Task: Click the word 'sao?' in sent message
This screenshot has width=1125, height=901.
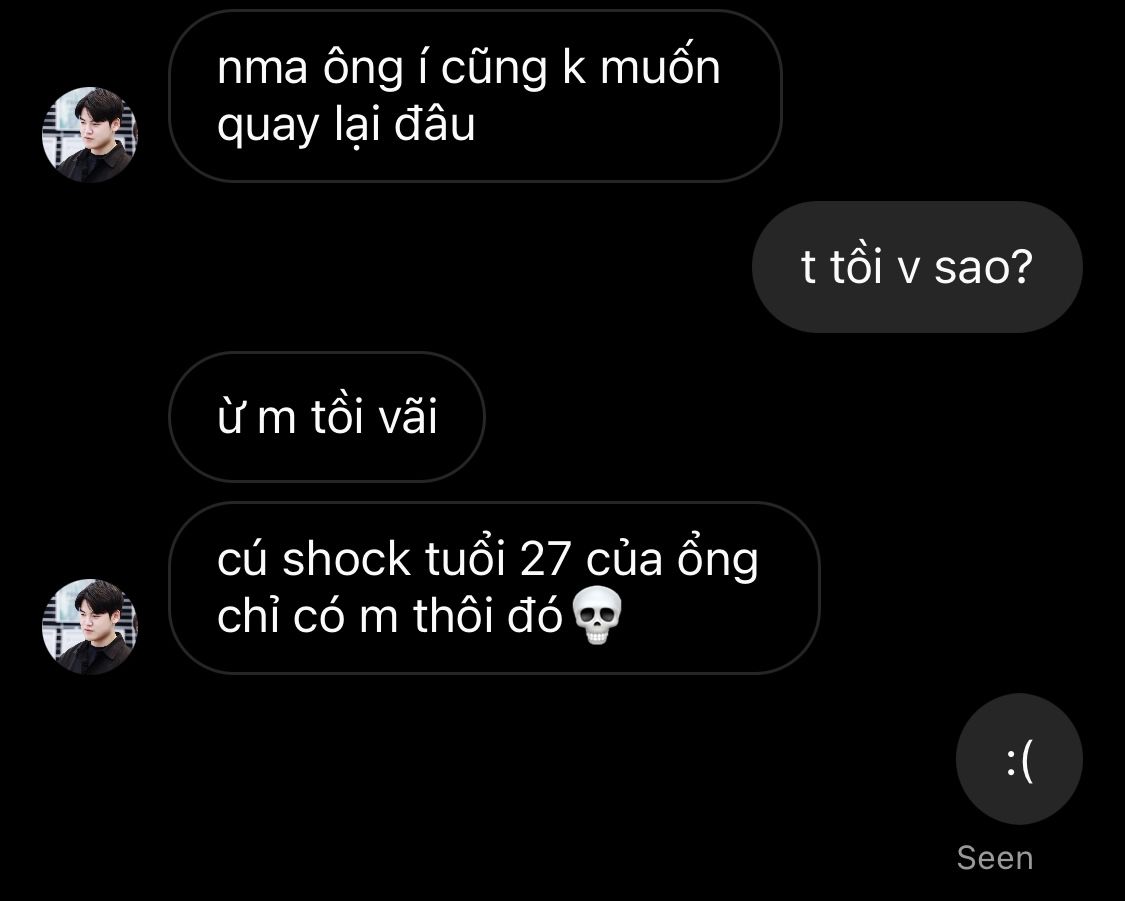Action: click(984, 267)
